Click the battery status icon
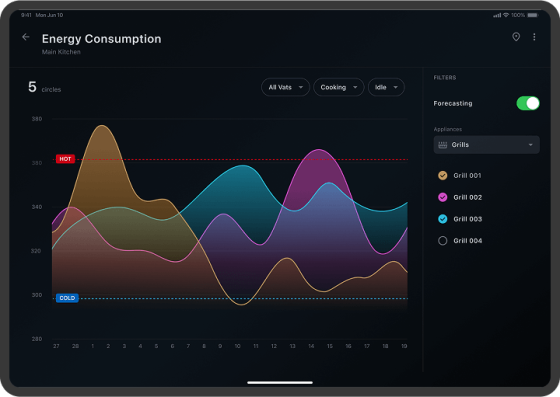 [532, 15]
